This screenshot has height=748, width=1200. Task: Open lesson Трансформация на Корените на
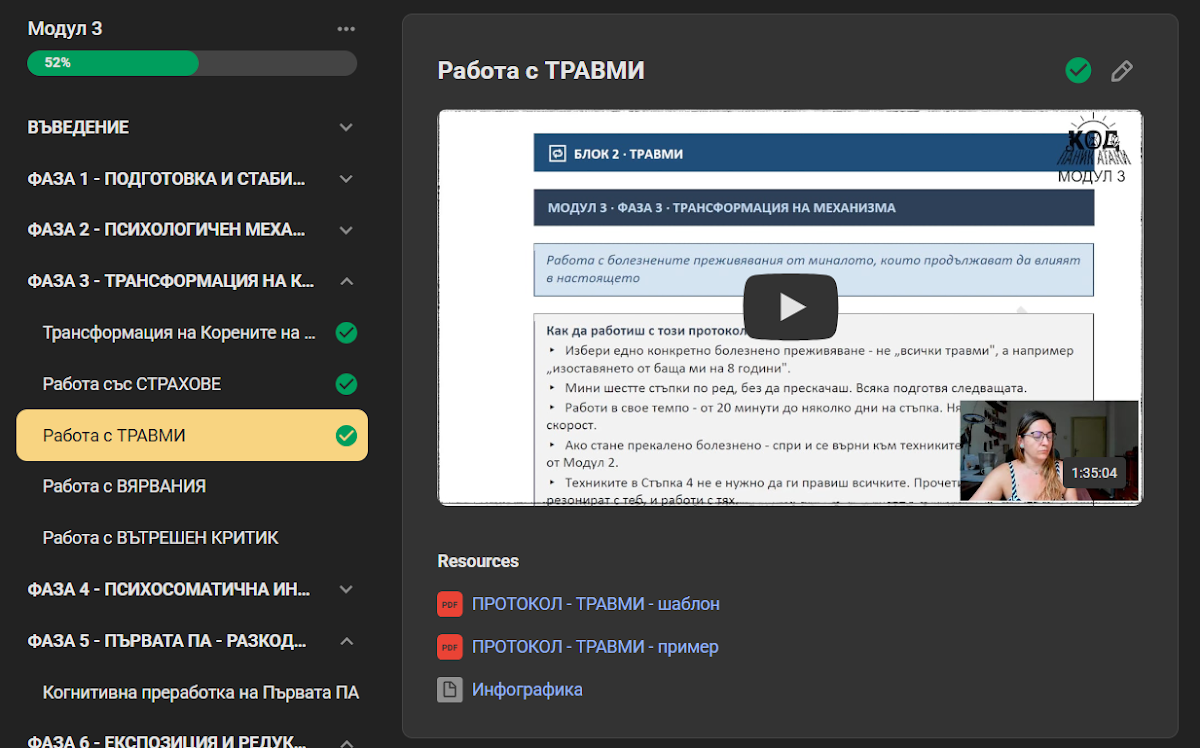point(179,332)
